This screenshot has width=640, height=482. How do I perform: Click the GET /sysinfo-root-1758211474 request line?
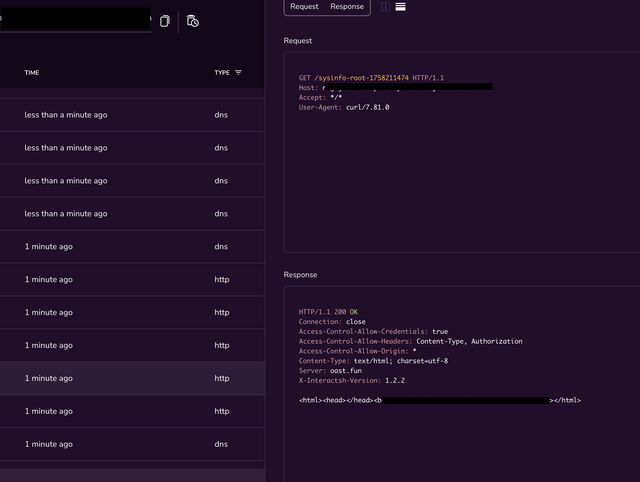pyautogui.click(x=371, y=78)
